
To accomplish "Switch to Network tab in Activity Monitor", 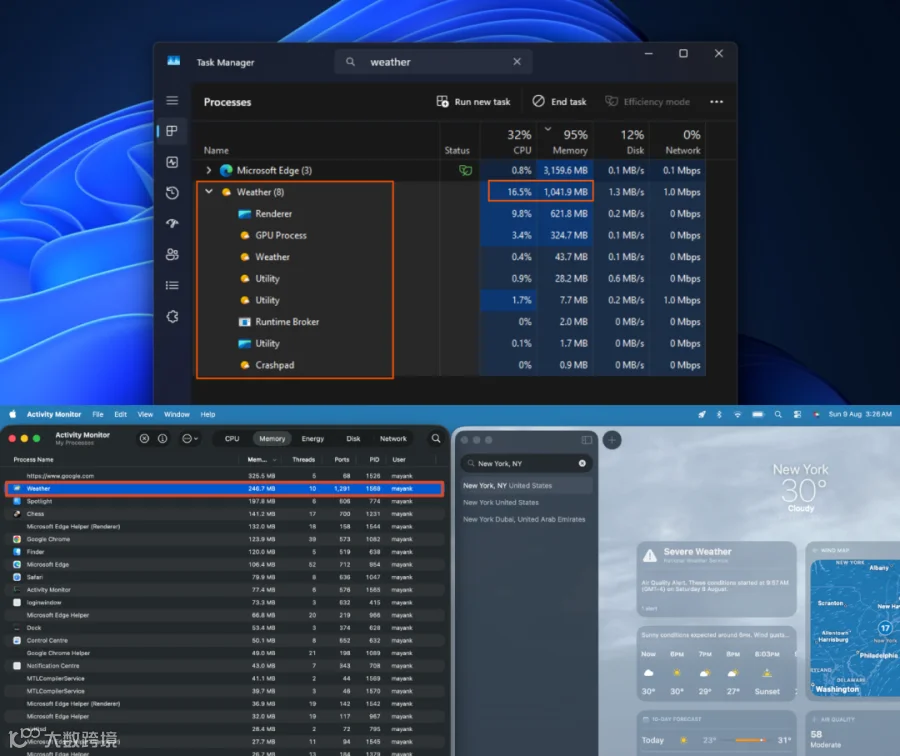I will (393, 439).
